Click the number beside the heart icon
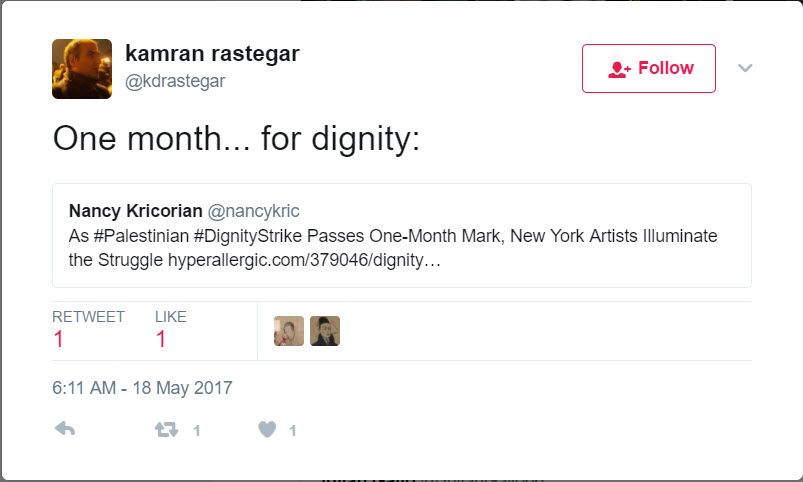The image size is (803, 482). [292, 431]
